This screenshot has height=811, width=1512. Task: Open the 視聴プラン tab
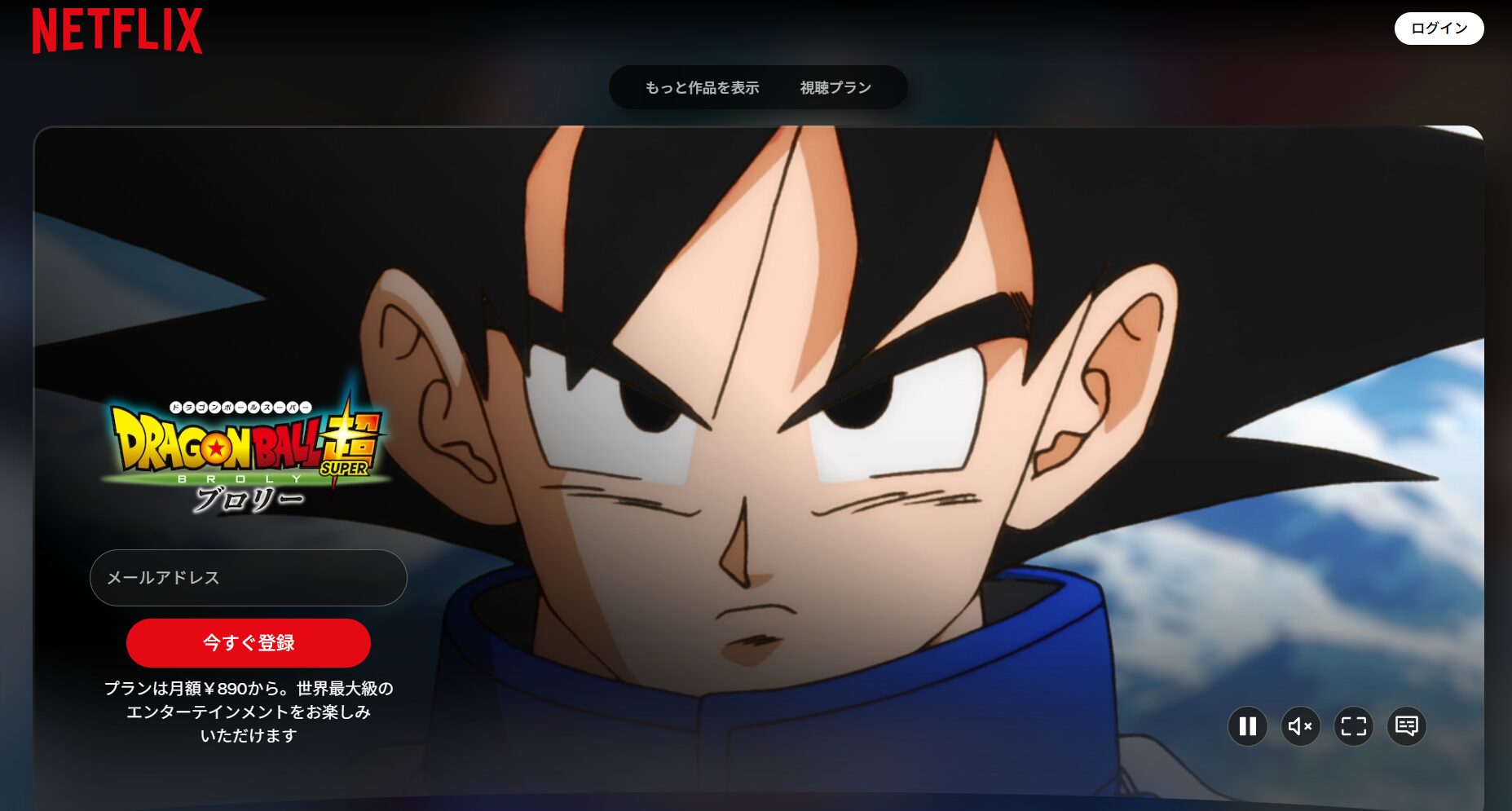(834, 87)
